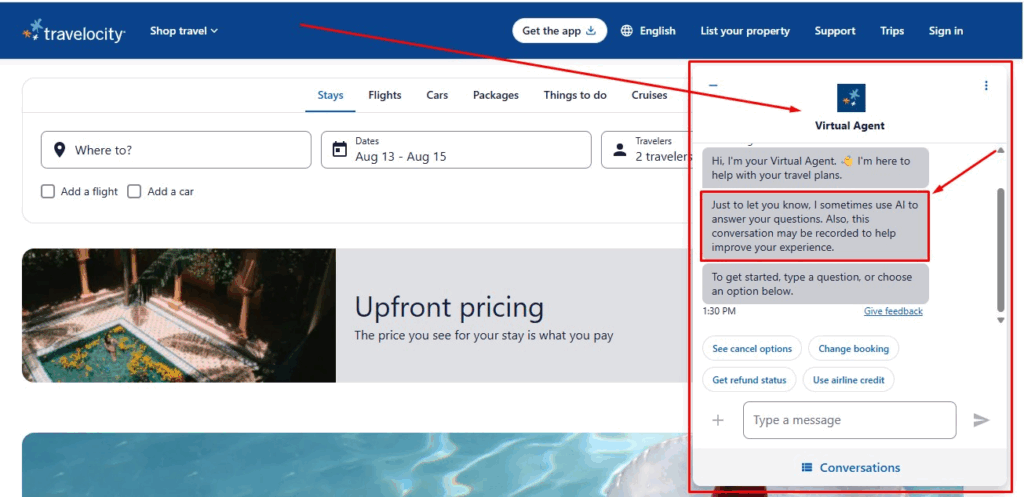
Task: Check the Add a car checkbox
Action: point(134,191)
